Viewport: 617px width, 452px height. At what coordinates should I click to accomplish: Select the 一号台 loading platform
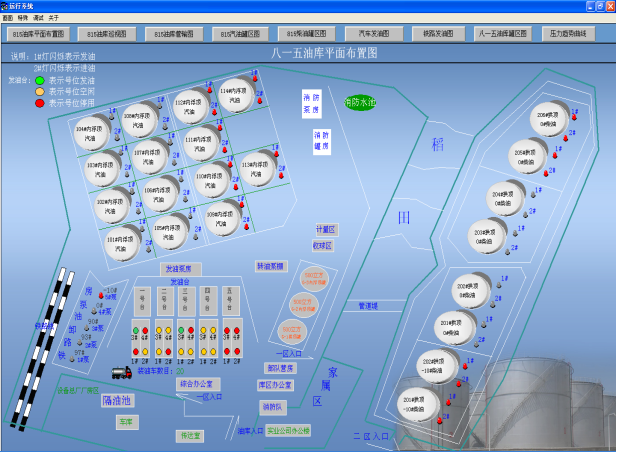click(142, 298)
